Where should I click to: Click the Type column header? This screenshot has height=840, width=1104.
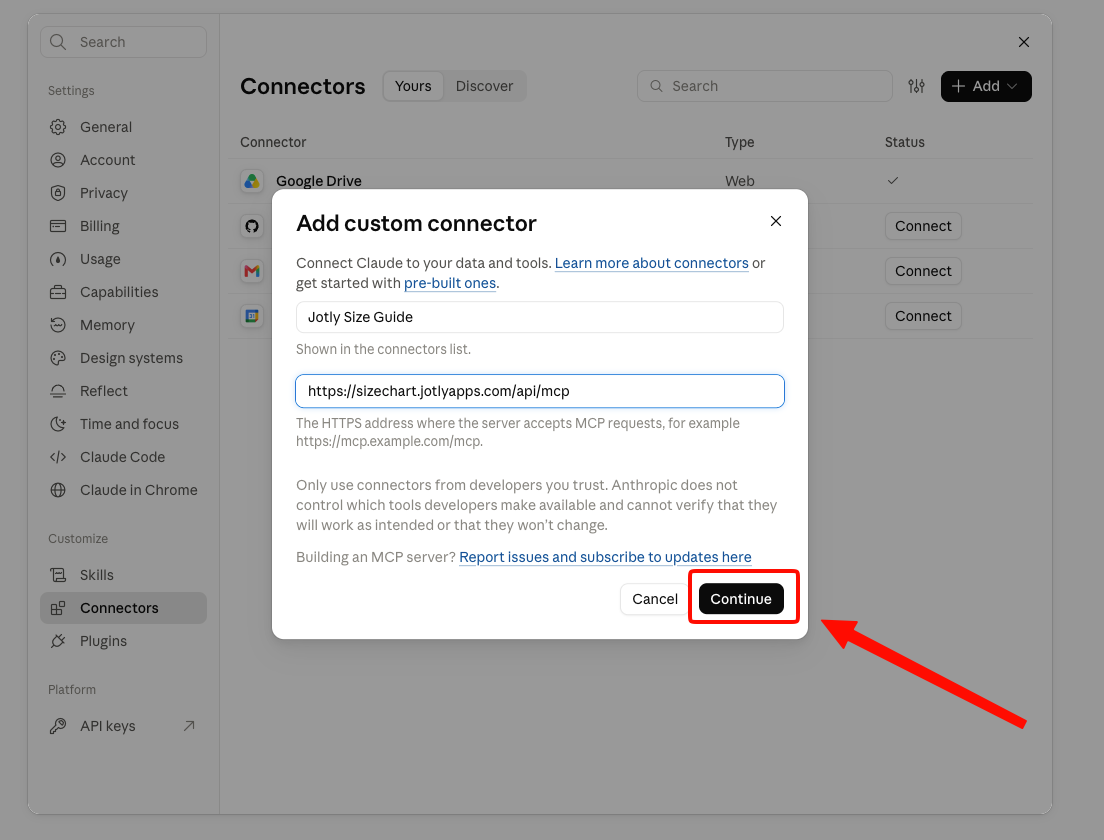click(739, 142)
